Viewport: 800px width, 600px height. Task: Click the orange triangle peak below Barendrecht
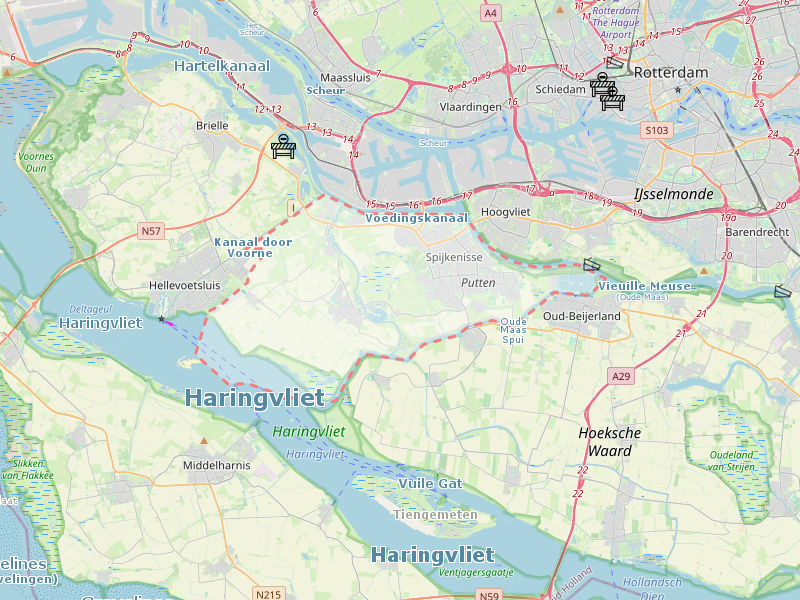tap(704, 271)
